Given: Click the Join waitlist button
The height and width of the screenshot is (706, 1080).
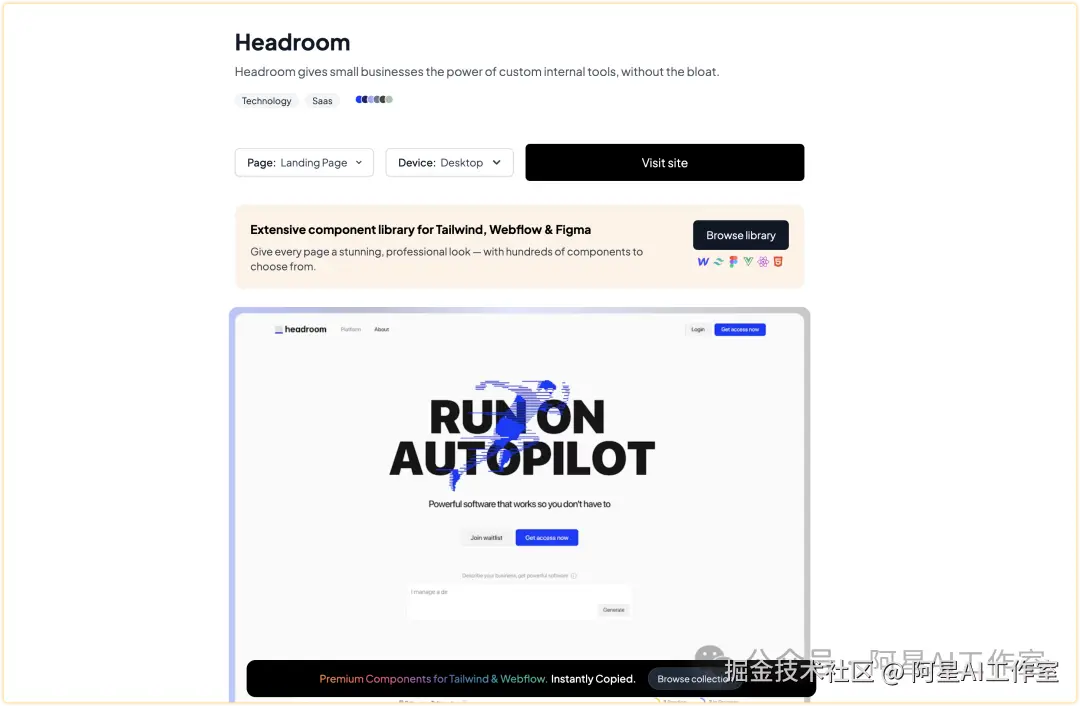Looking at the screenshot, I should (x=486, y=537).
